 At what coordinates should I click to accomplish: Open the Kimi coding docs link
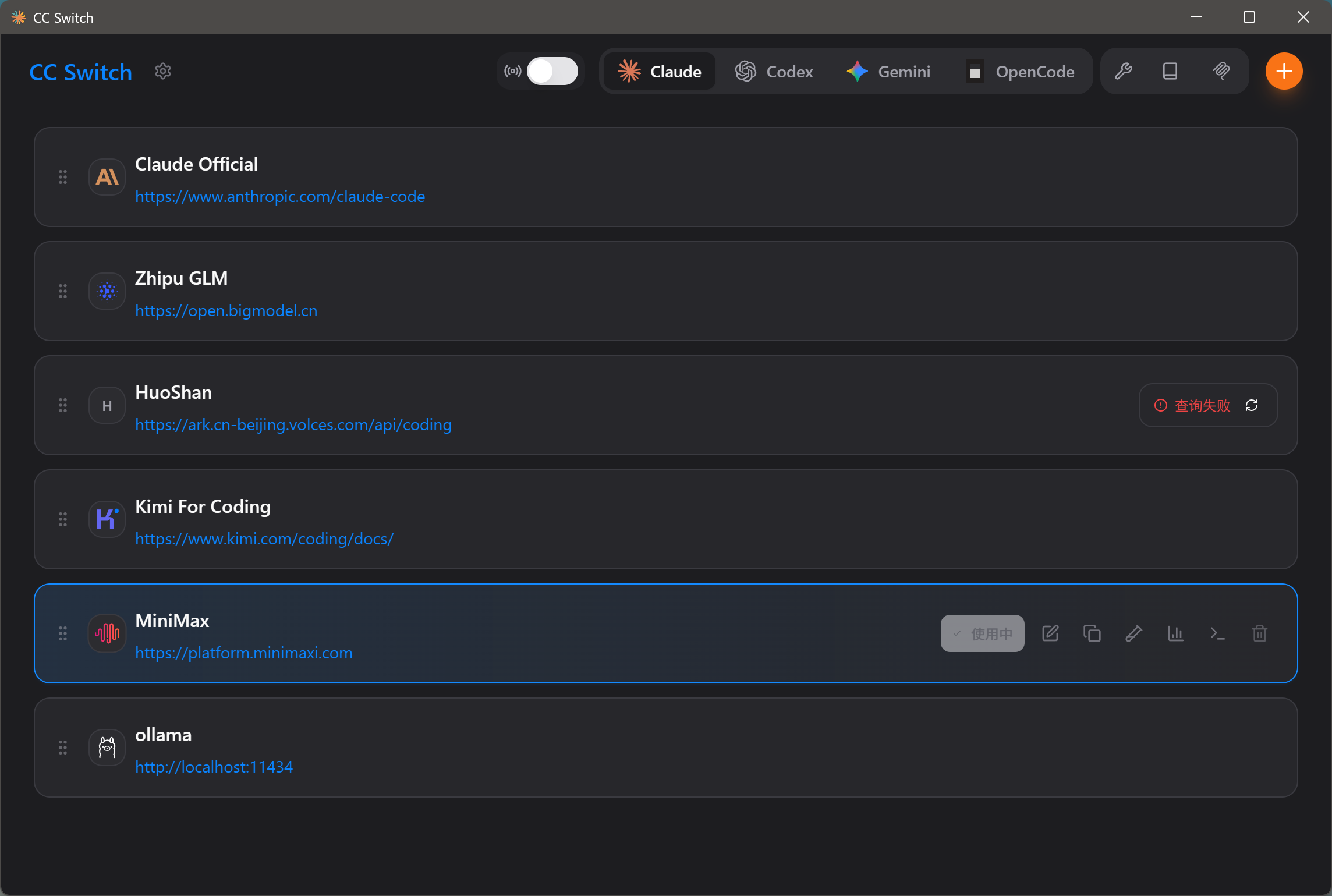[264, 539]
